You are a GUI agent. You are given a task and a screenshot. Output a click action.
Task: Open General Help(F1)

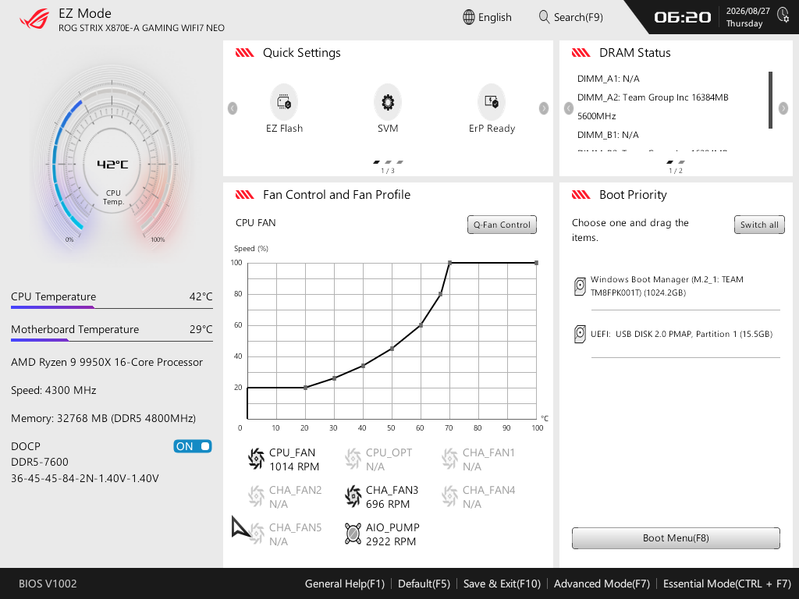(344, 584)
